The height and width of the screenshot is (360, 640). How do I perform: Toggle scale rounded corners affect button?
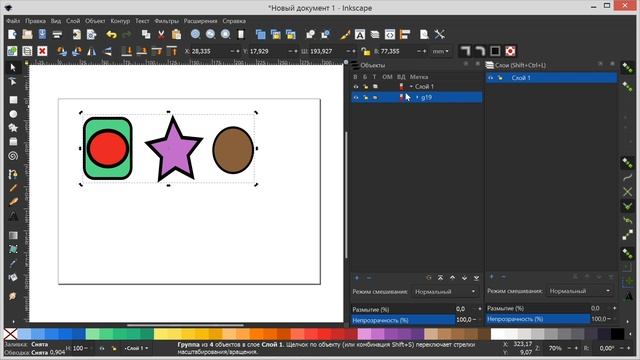480,51
